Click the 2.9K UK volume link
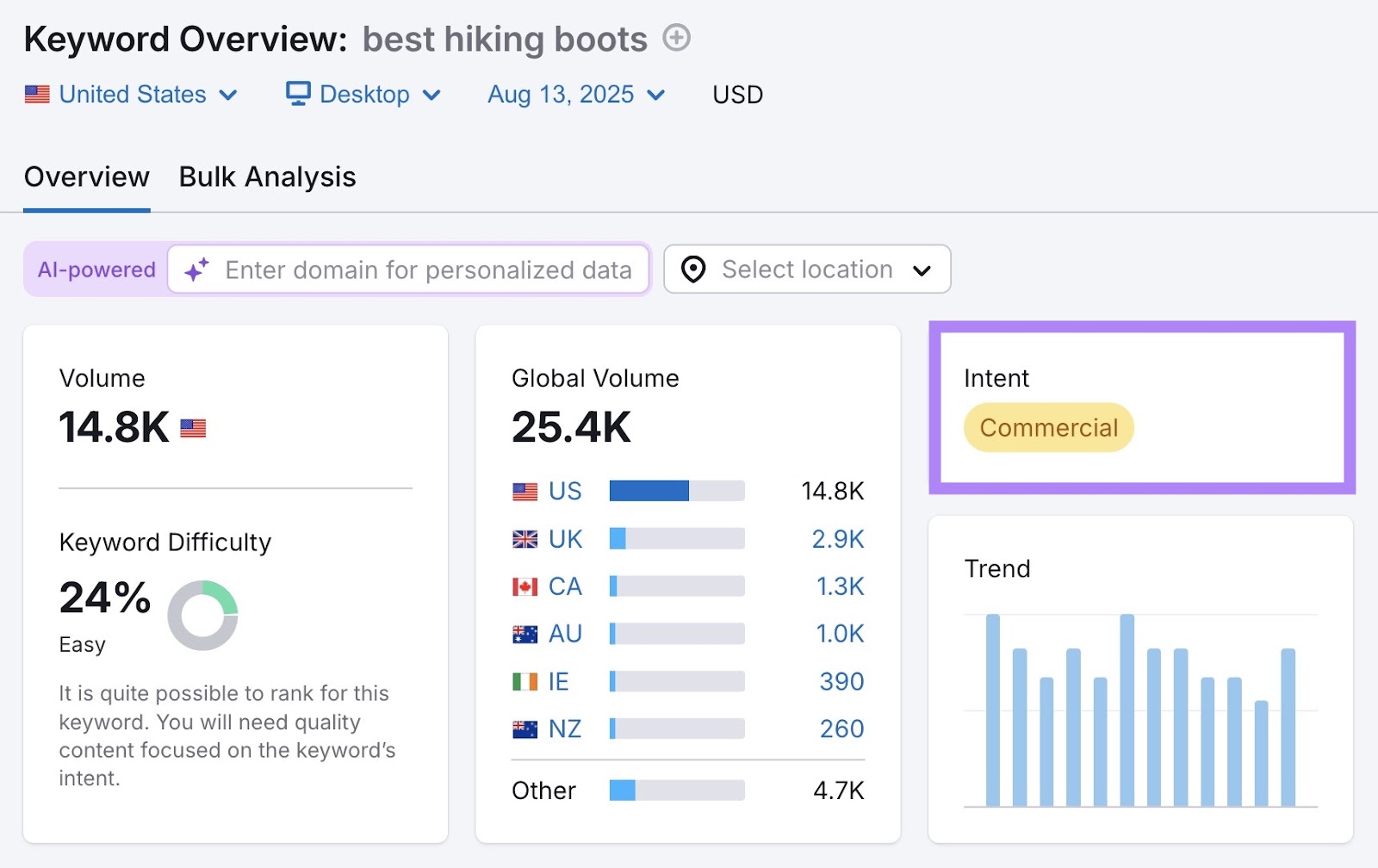This screenshot has height=868, width=1378. point(838,539)
